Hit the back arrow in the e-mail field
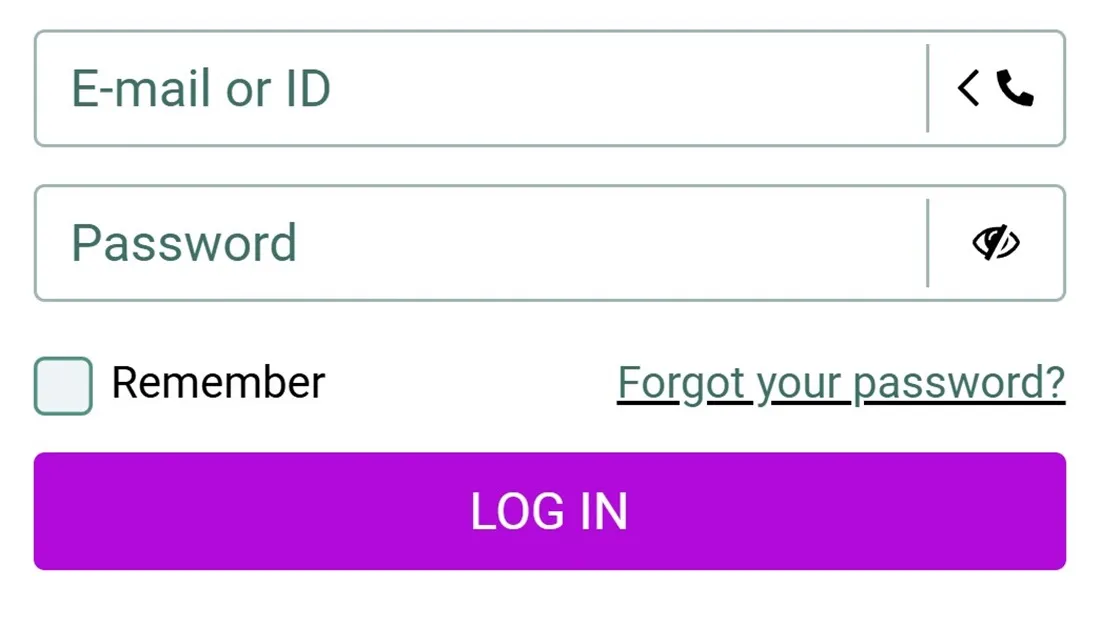This screenshot has width=1100, height=627. [968, 89]
